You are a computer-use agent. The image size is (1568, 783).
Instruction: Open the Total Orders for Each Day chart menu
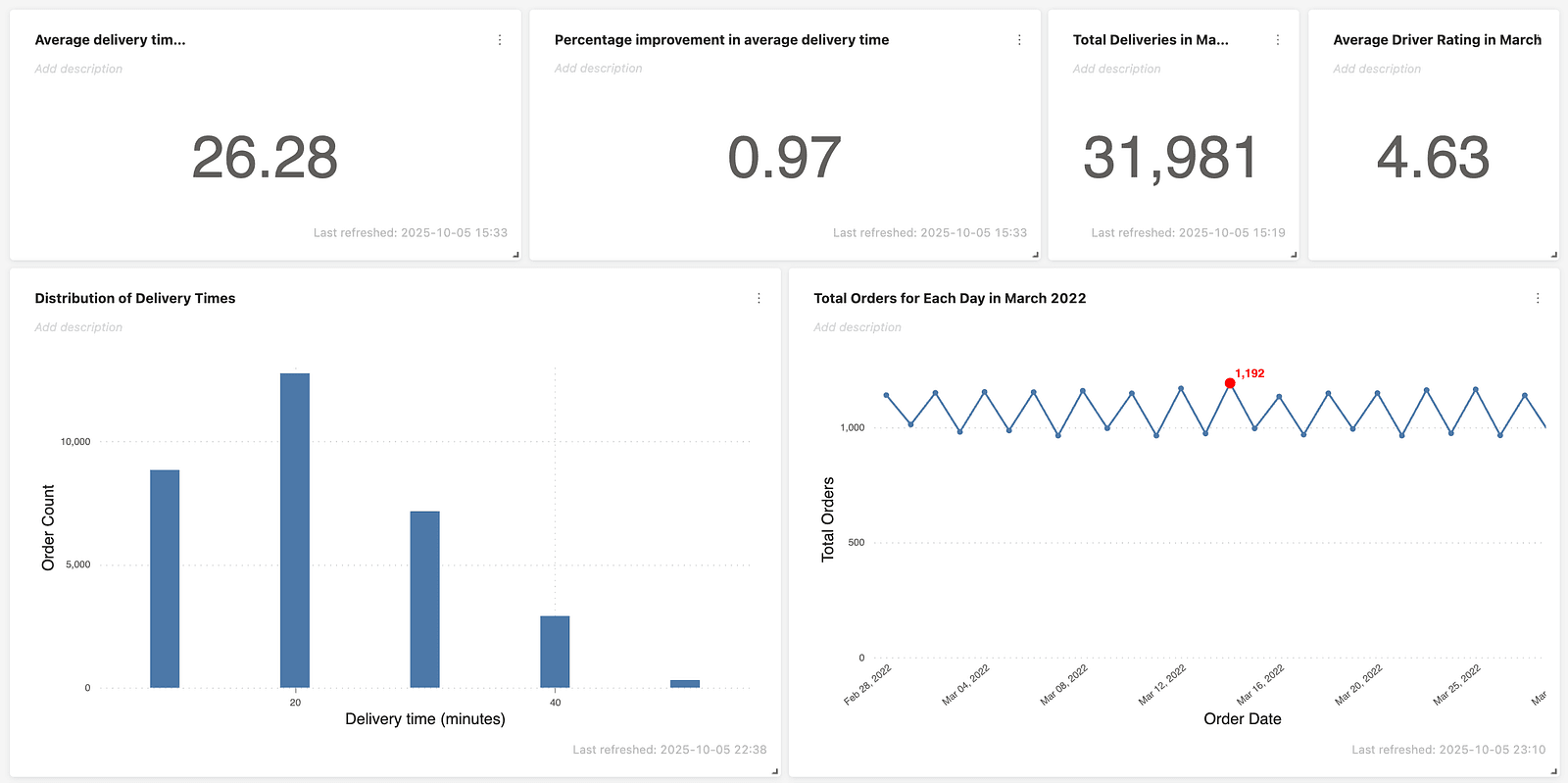[x=1537, y=299]
